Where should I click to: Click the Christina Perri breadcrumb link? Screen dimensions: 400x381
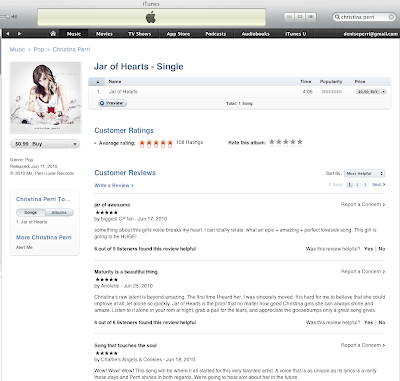pos(71,49)
